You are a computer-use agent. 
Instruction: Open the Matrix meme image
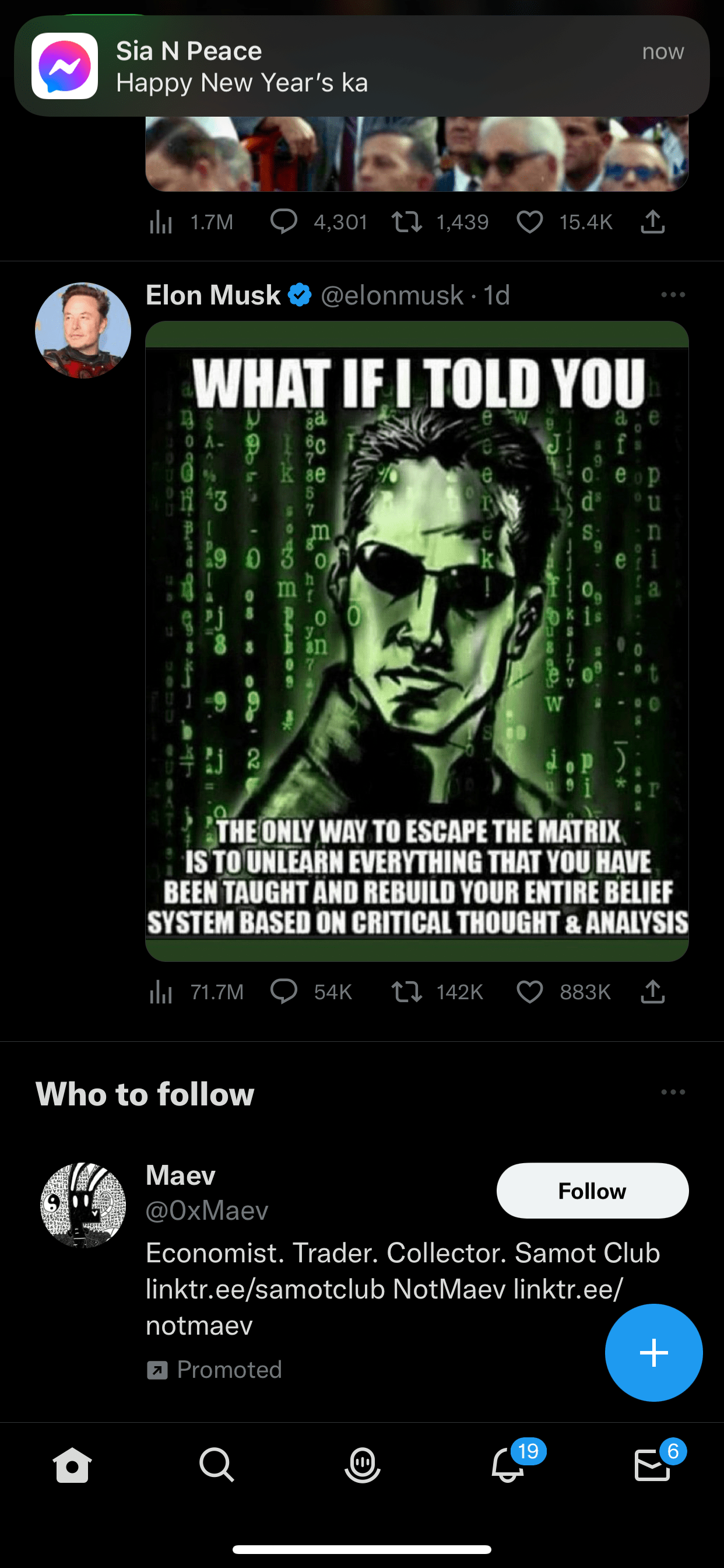coord(417,641)
